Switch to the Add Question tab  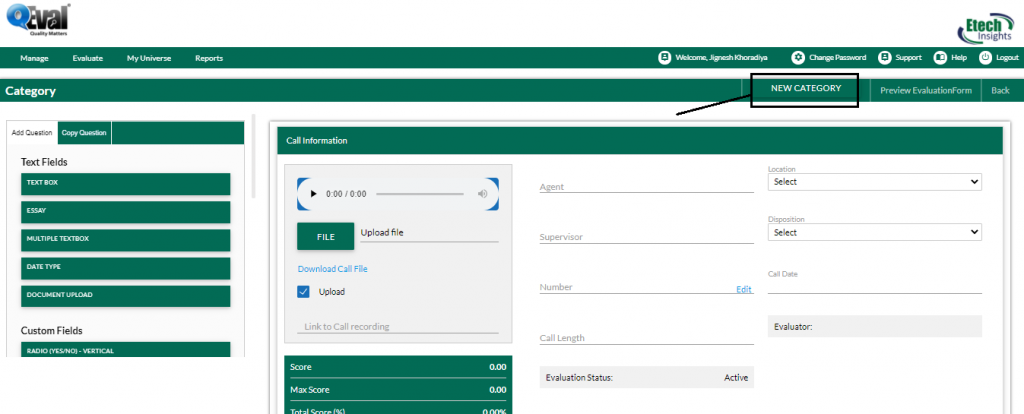pyautogui.click(x=32, y=133)
